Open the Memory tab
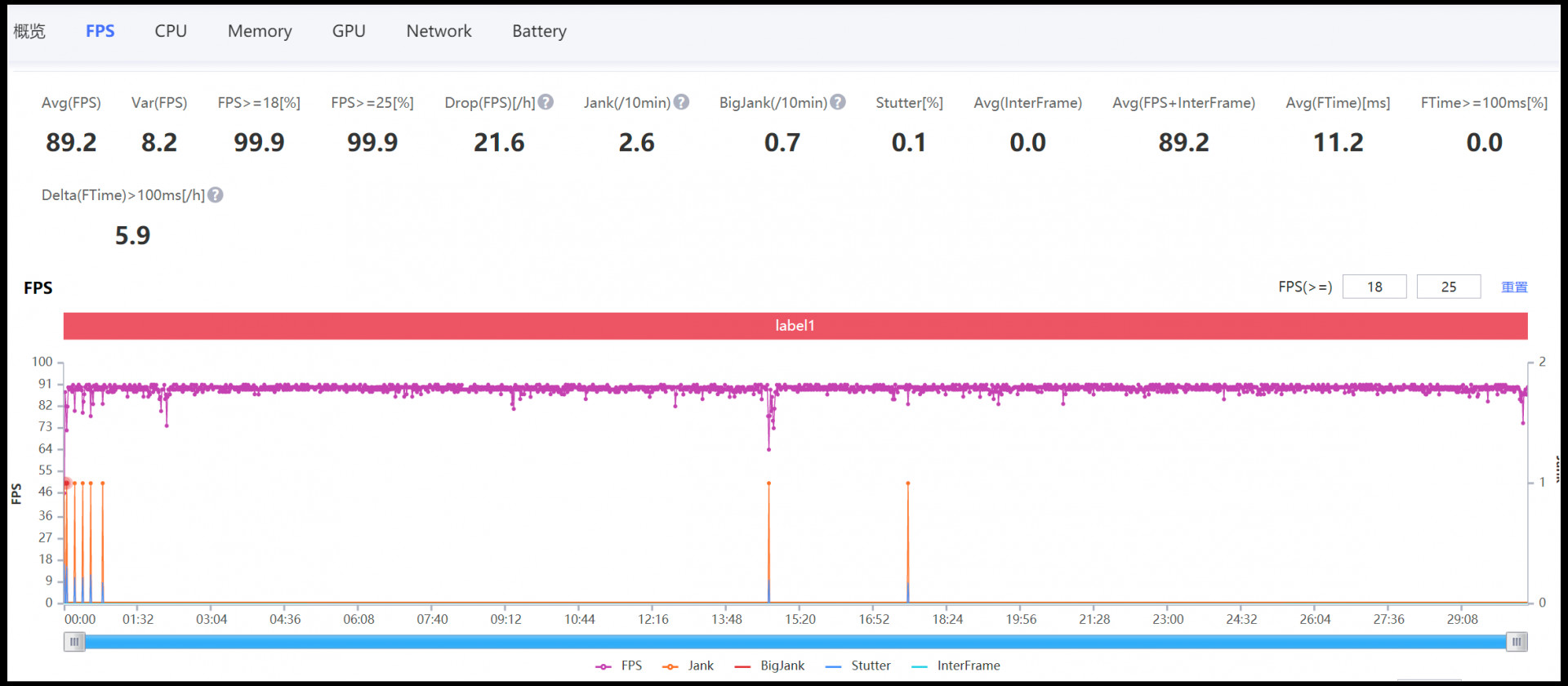This screenshot has width=1568, height=686. pyautogui.click(x=260, y=31)
